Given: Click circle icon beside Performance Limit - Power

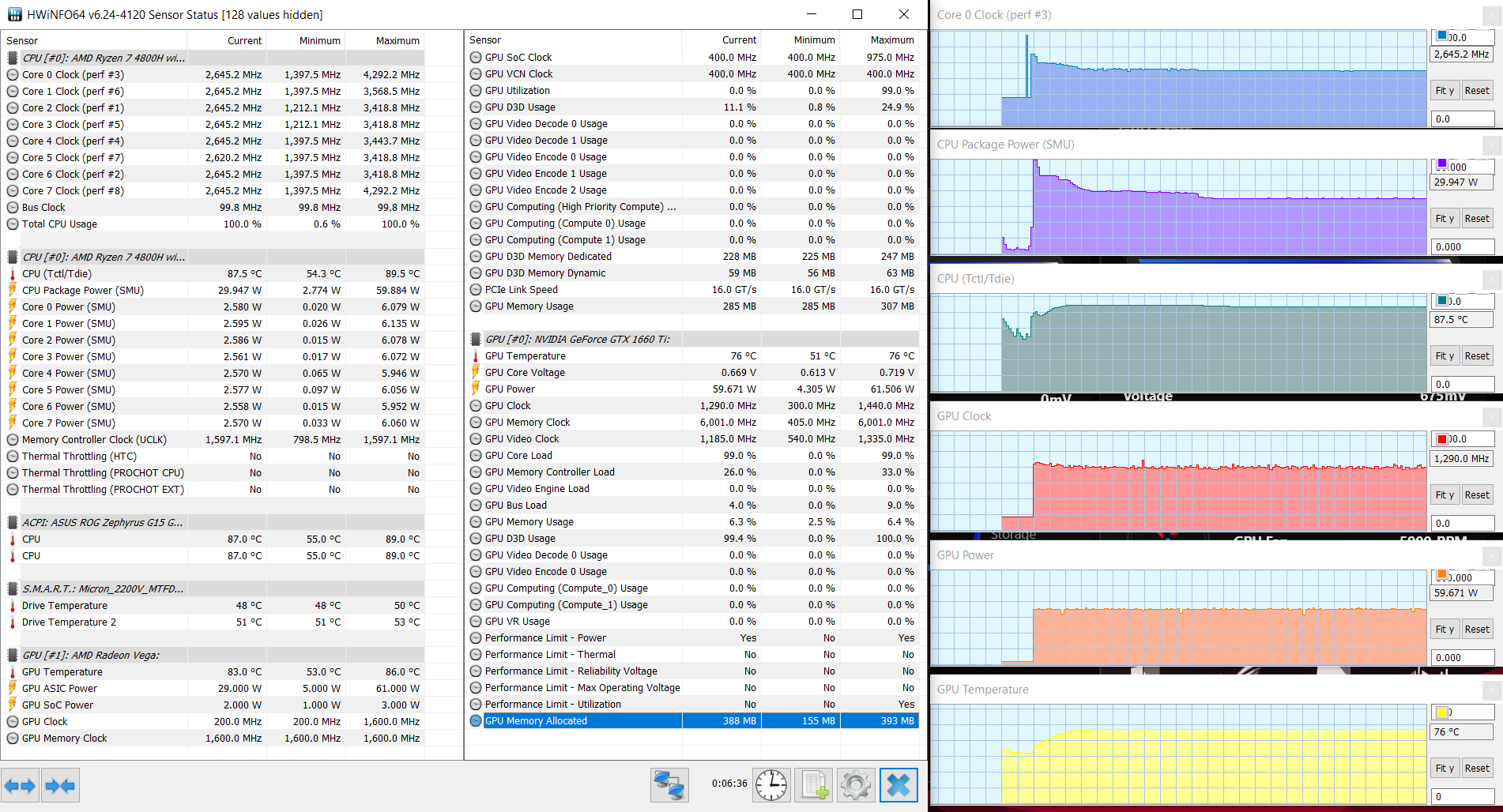Looking at the screenshot, I should click(x=476, y=637).
